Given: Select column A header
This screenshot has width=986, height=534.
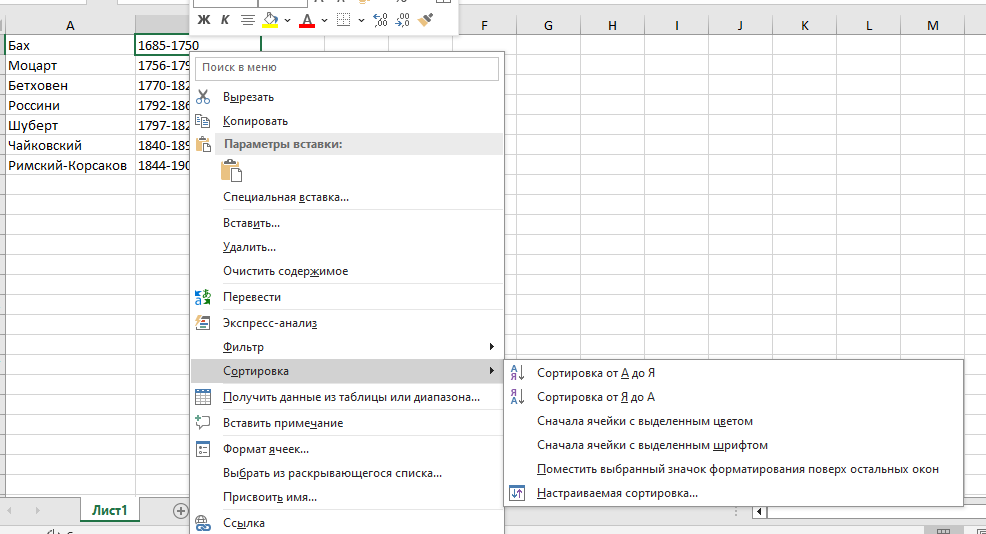Looking at the screenshot, I should pos(70,25).
